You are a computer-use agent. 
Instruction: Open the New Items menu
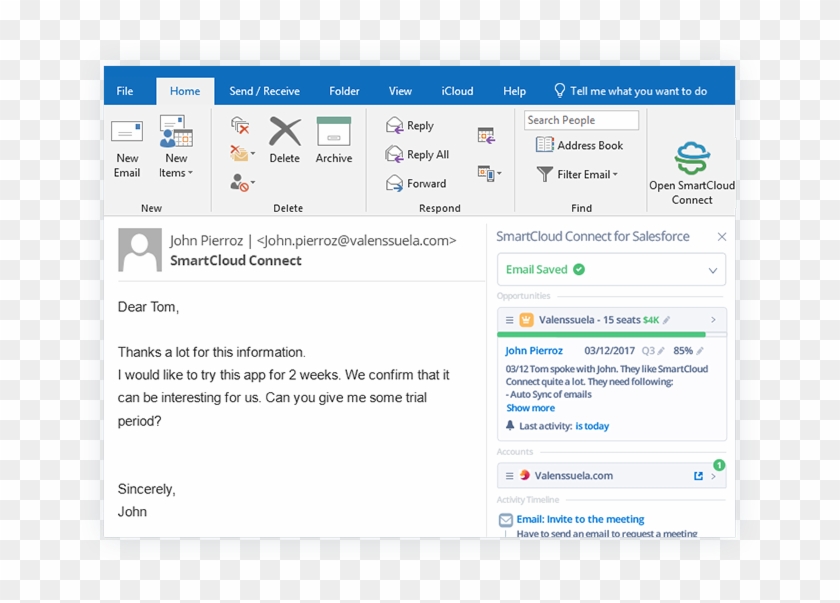[176, 147]
